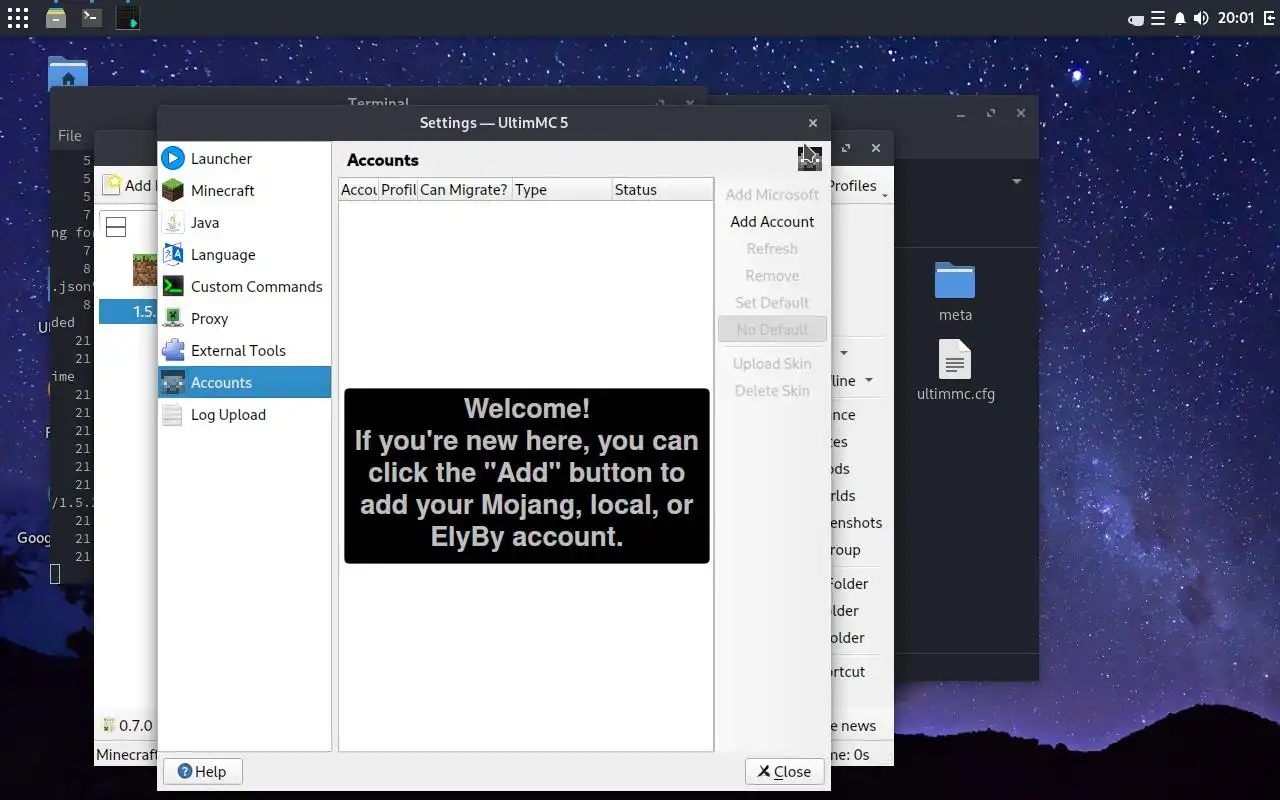Viewport: 1280px width, 800px height.
Task: Click the Profile column header
Action: click(x=398, y=190)
